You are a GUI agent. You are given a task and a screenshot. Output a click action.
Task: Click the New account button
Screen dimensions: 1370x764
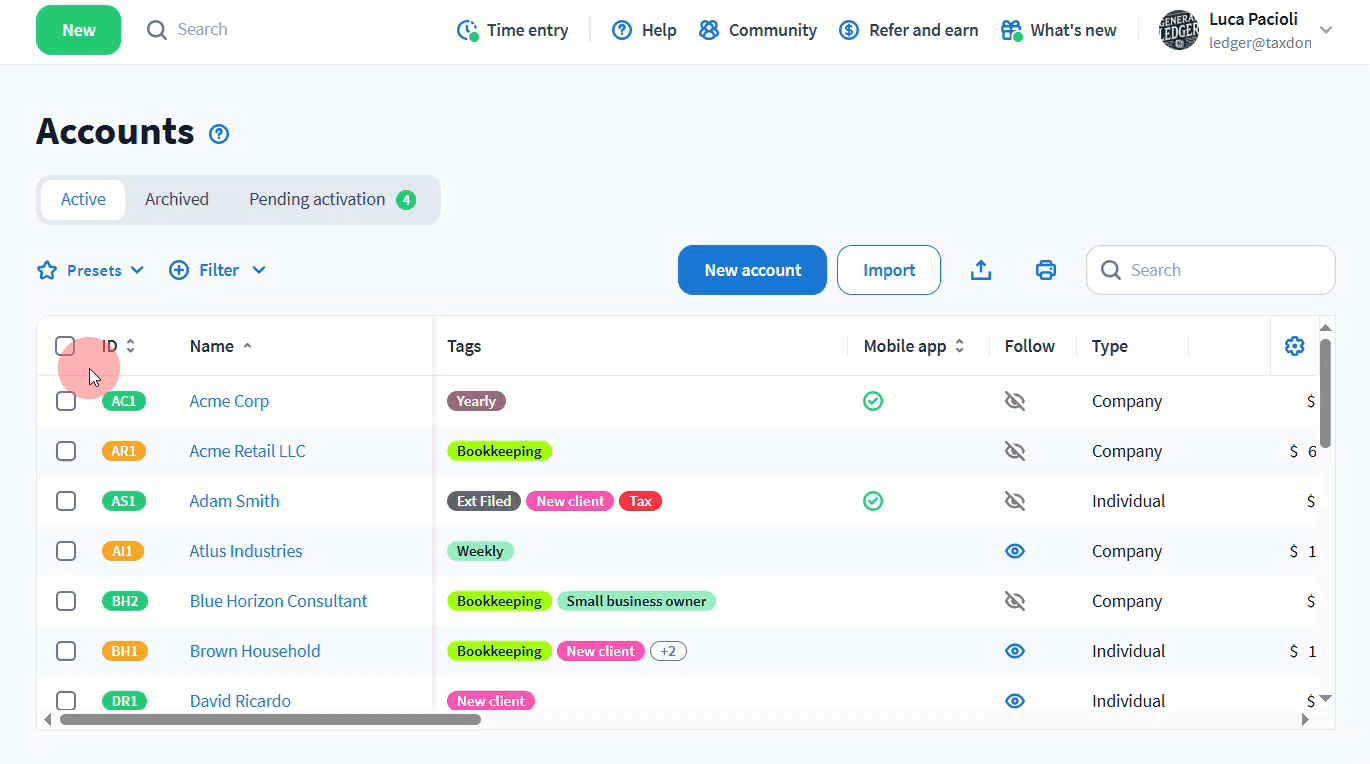click(x=752, y=270)
